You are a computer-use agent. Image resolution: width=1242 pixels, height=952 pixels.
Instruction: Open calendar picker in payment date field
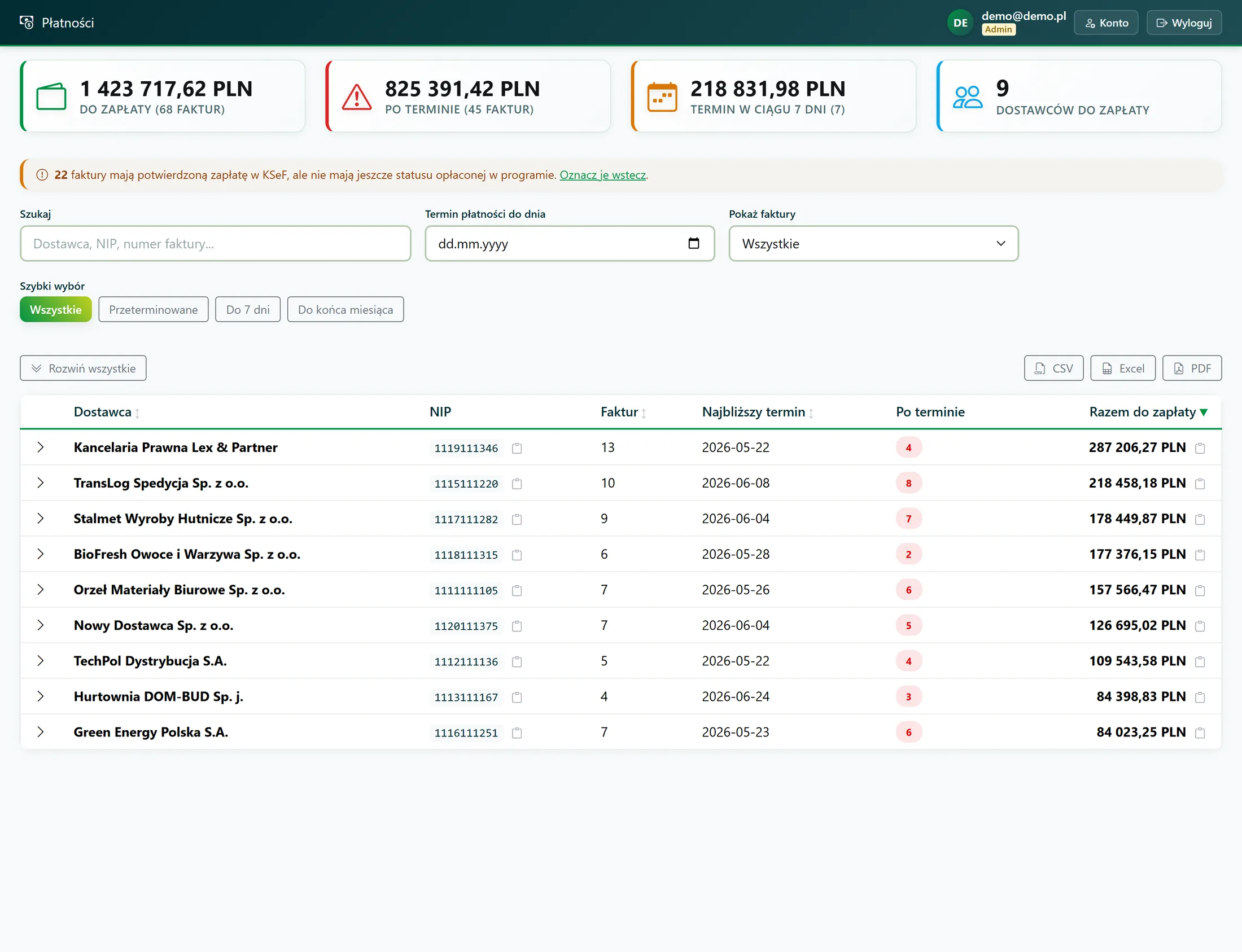[x=693, y=244]
